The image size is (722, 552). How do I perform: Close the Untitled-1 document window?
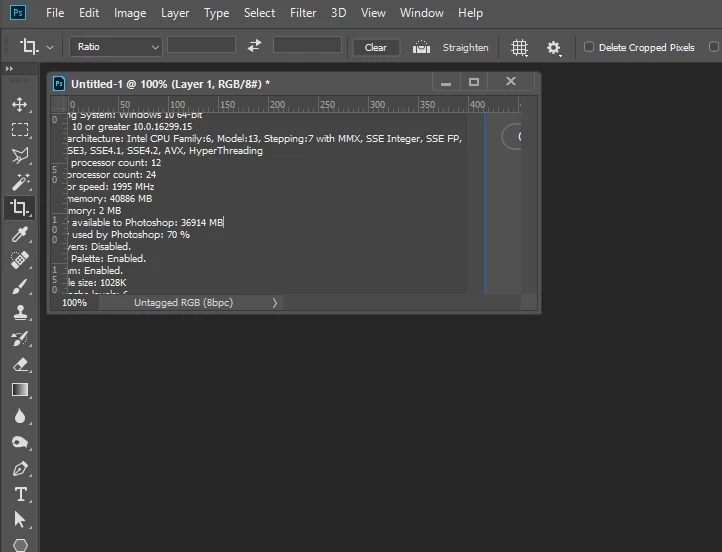click(x=511, y=81)
